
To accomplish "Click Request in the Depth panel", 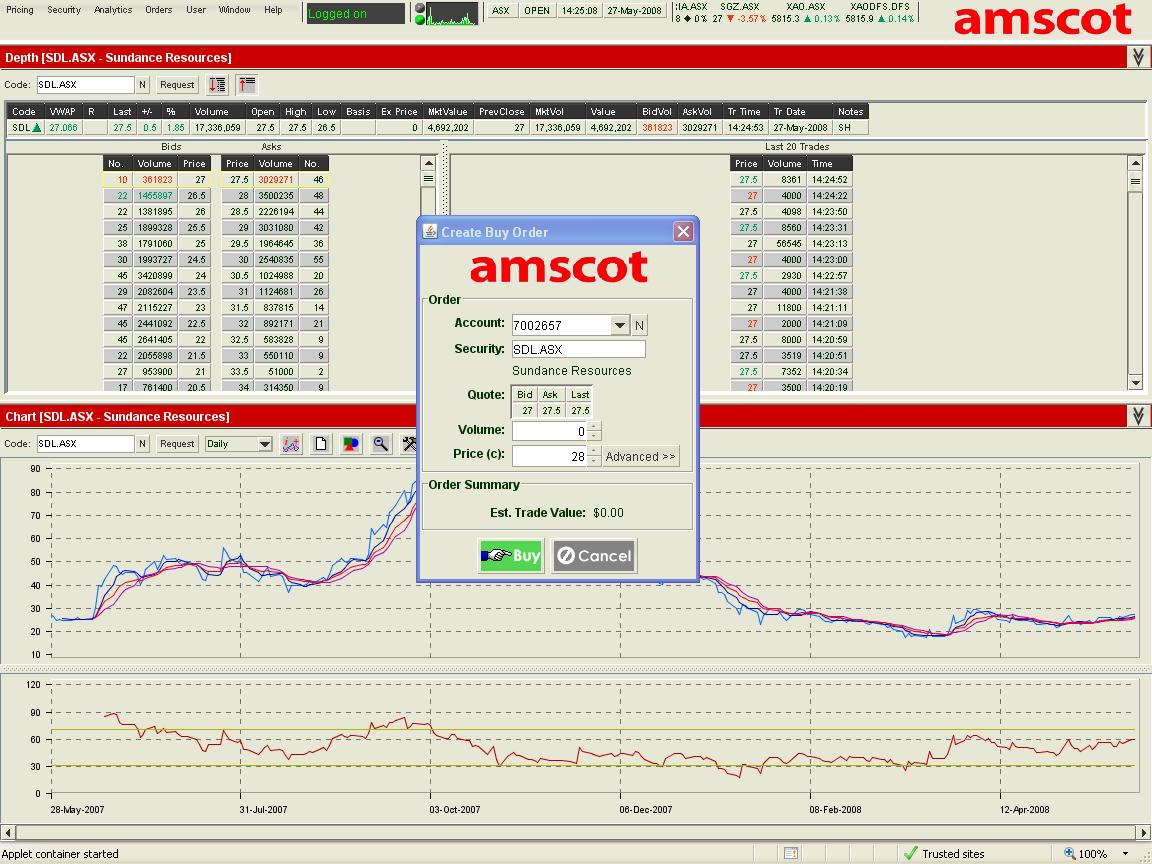I will [x=177, y=84].
